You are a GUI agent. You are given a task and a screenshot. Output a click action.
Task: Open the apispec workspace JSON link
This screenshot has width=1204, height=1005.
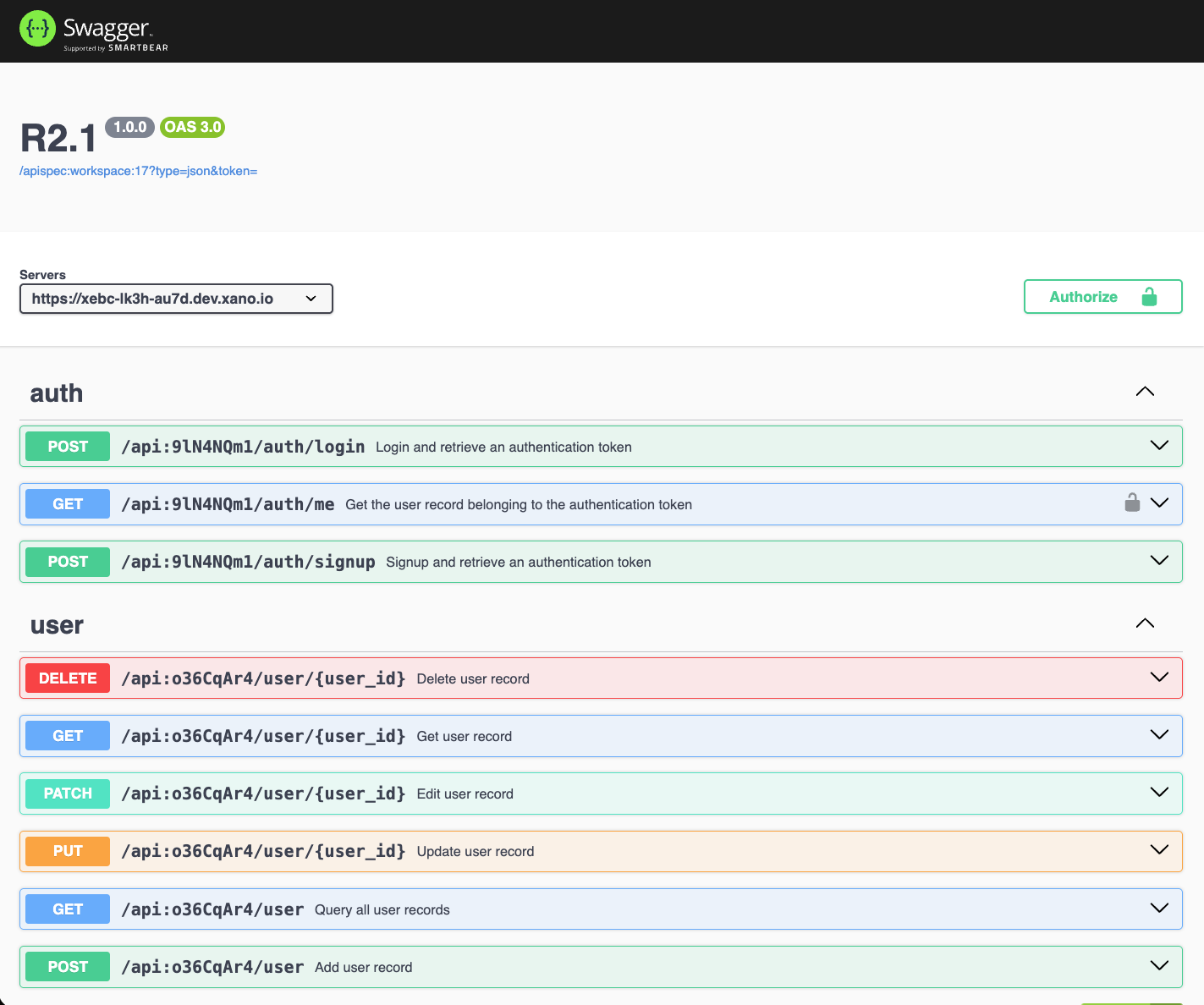click(x=138, y=170)
